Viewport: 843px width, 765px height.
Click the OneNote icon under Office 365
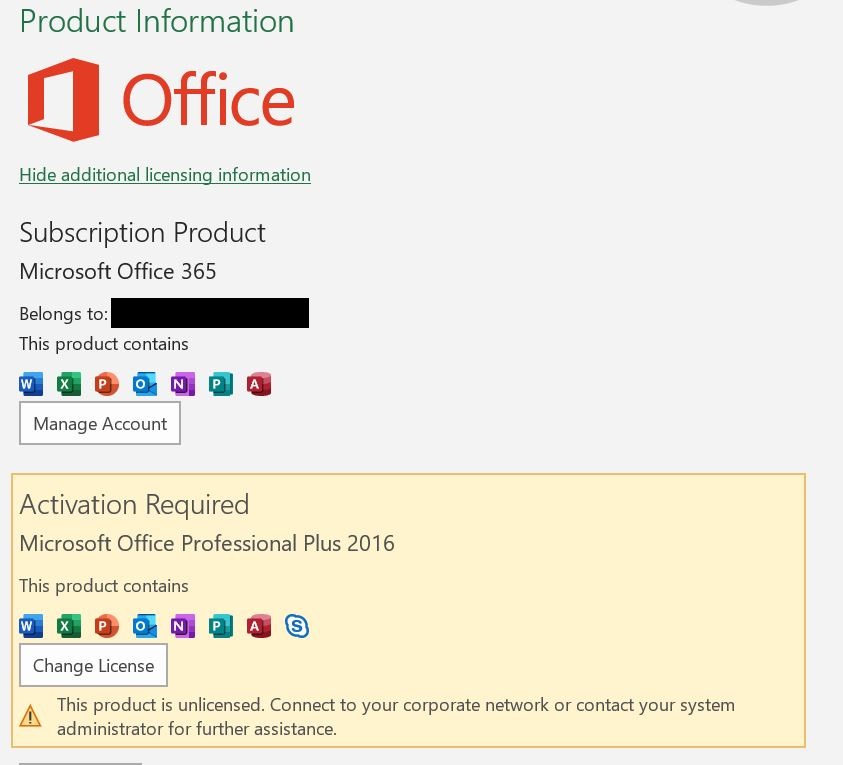(183, 384)
